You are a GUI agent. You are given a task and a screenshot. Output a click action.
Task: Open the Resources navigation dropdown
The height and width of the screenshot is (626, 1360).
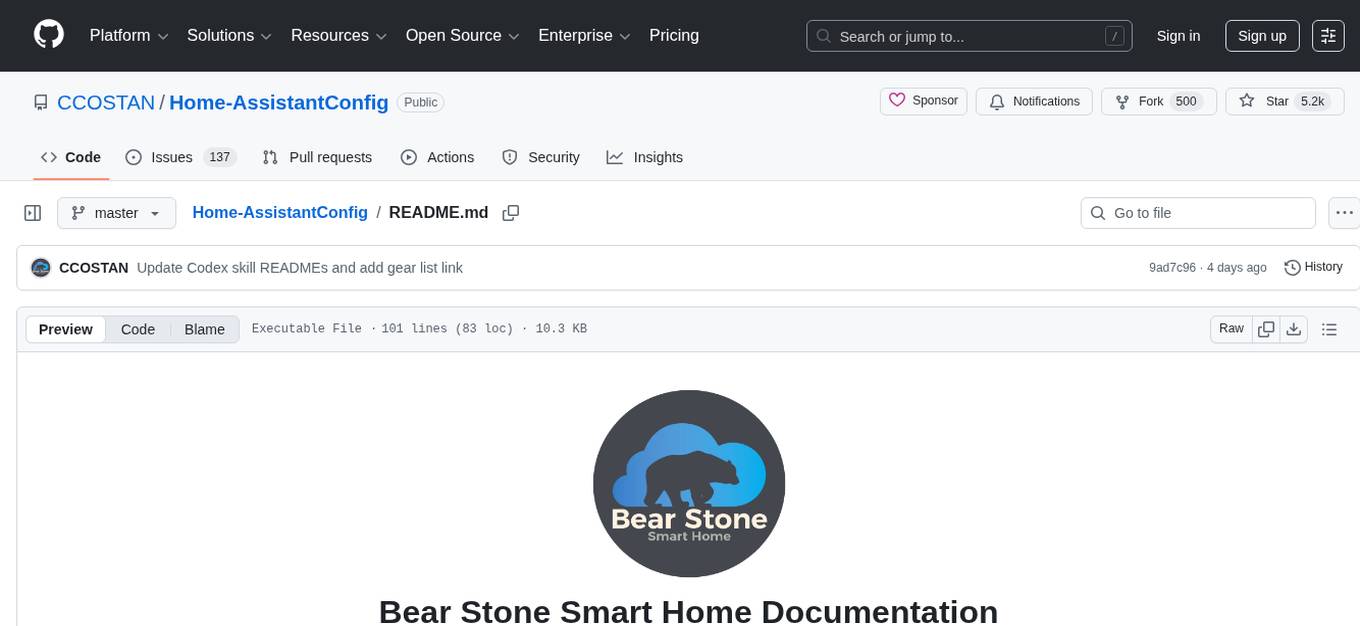click(x=338, y=35)
